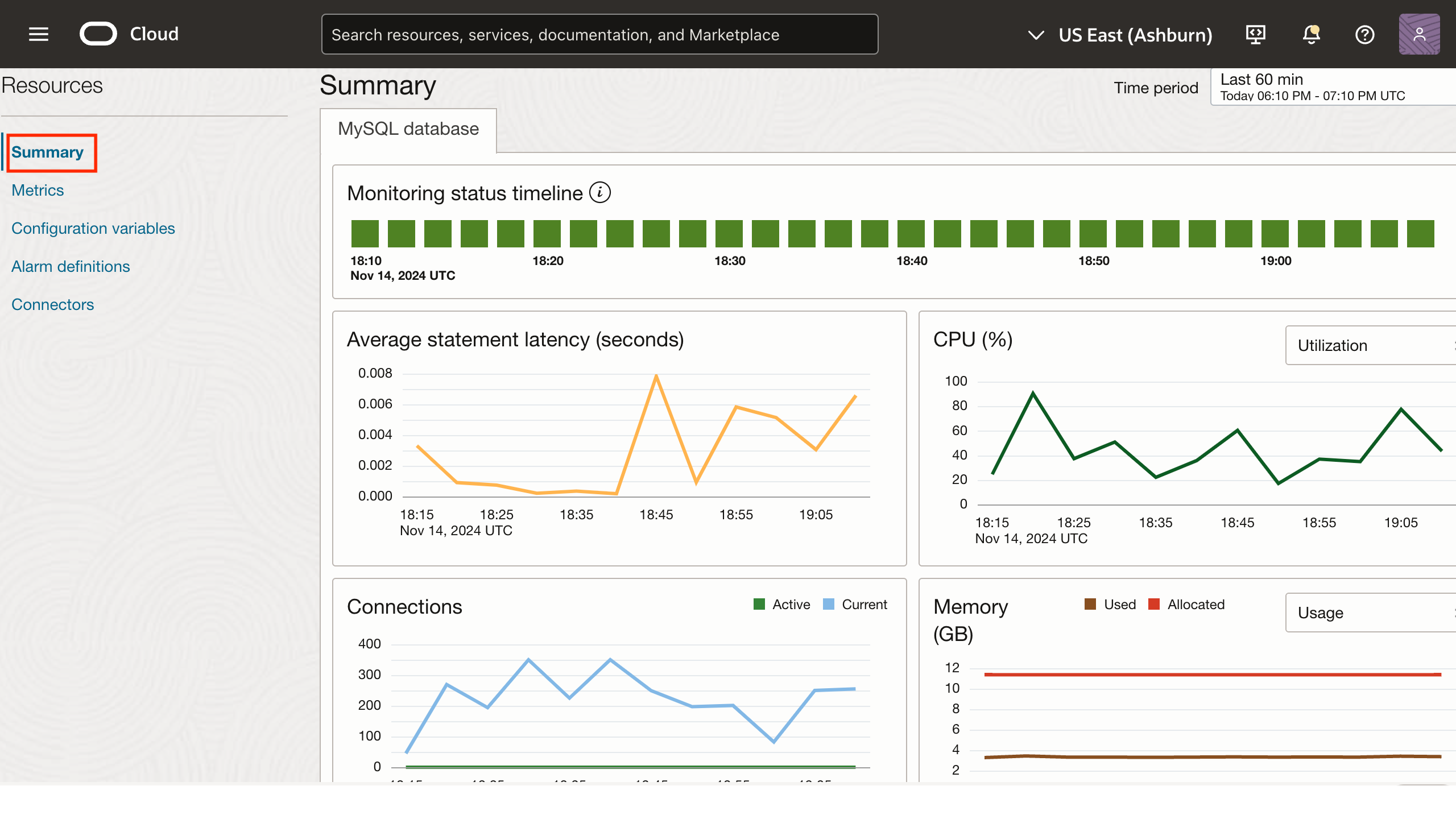Click the Allocated red legend swatch
The height and width of the screenshot is (819, 1456).
(1154, 605)
